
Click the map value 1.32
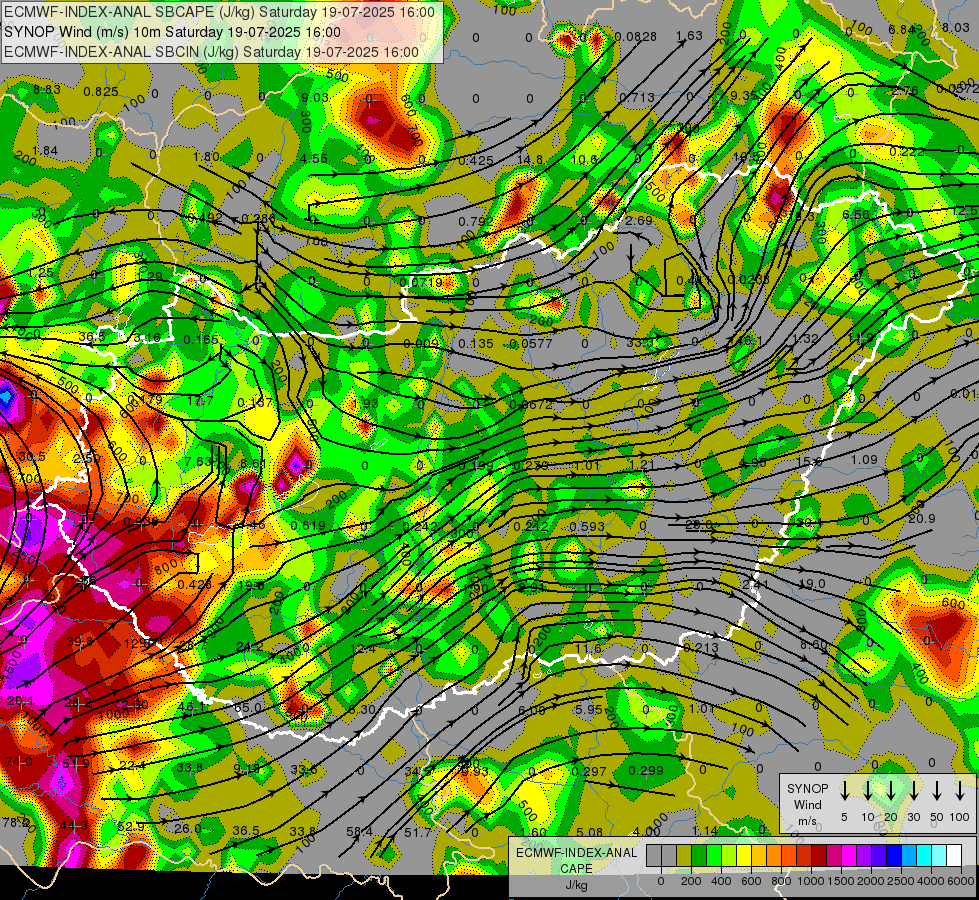[805, 338]
